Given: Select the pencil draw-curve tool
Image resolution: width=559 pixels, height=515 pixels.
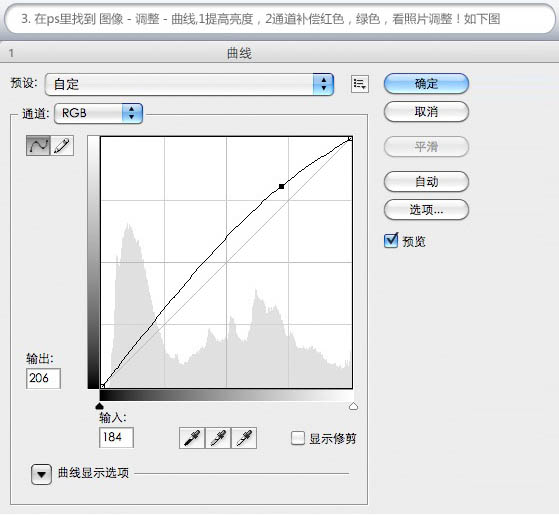Looking at the screenshot, I should point(62,145).
